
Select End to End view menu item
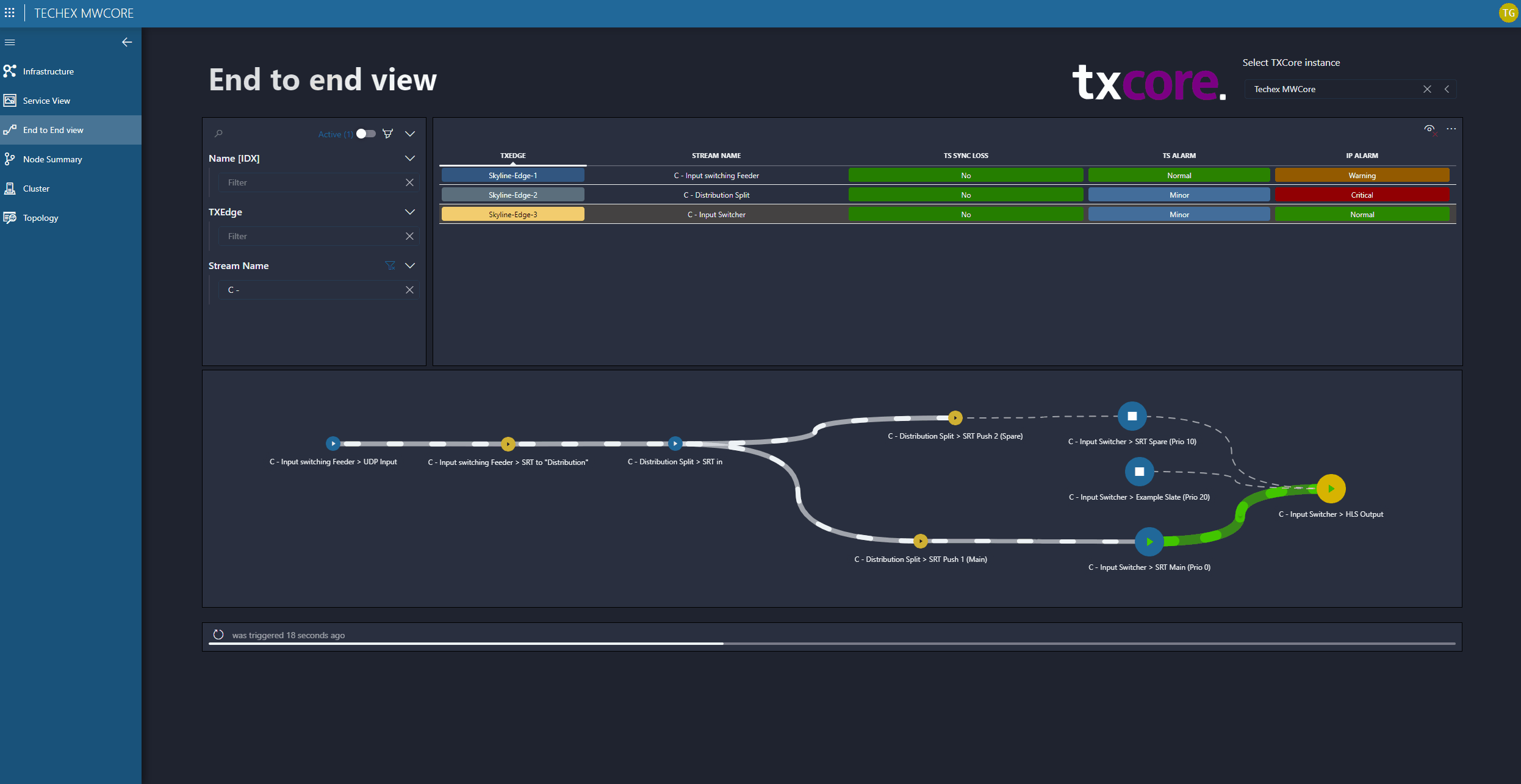click(x=71, y=130)
